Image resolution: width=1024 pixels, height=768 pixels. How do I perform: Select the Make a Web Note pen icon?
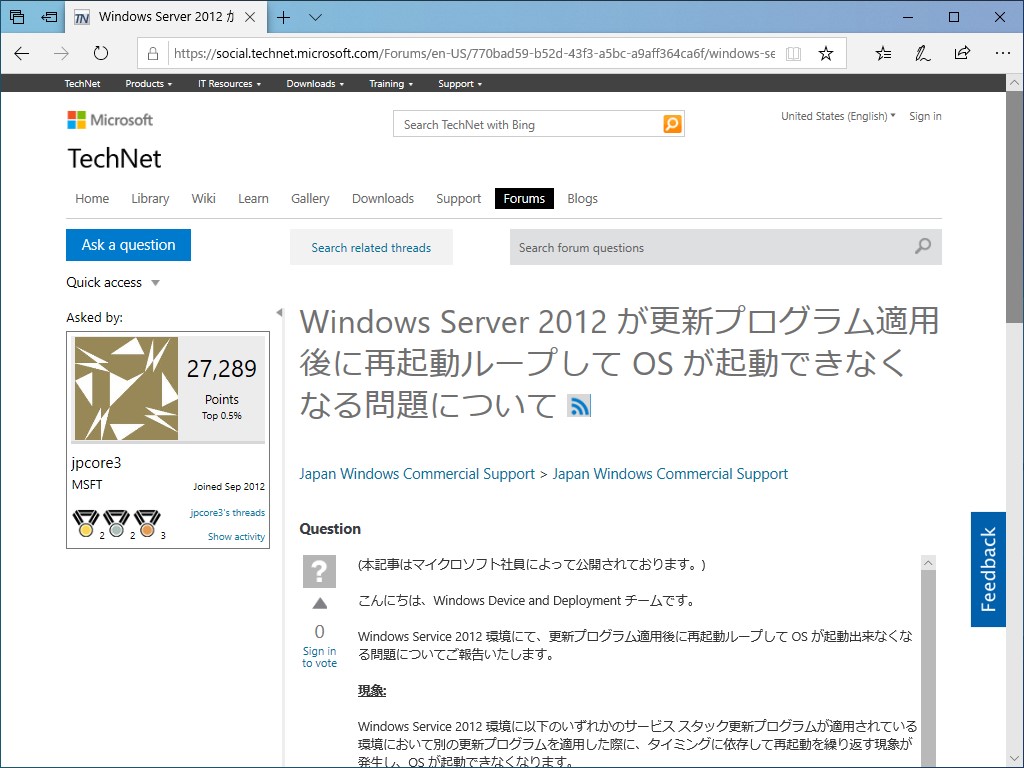921,52
